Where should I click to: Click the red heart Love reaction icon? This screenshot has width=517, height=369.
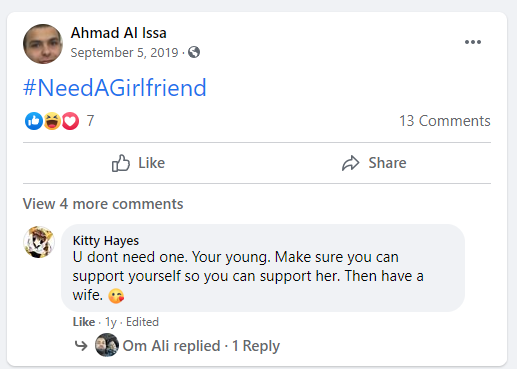click(70, 121)
